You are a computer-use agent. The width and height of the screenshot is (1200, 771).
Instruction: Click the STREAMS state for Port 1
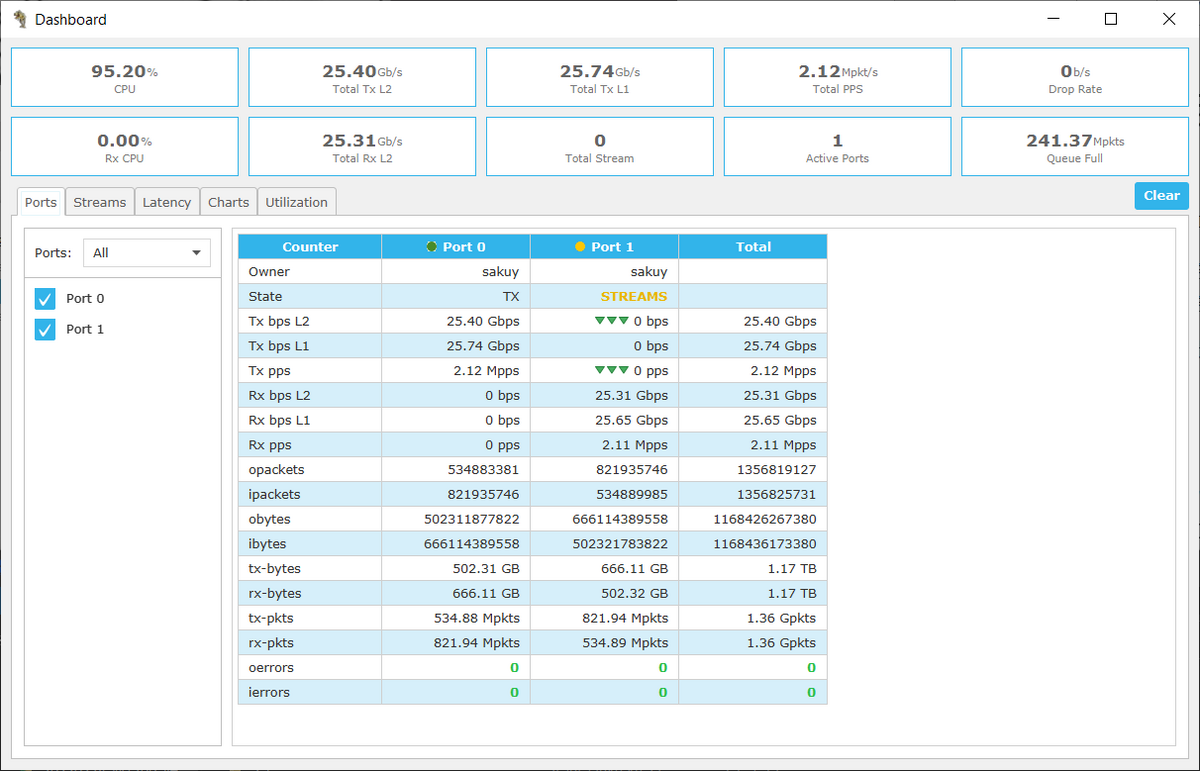pos(633,296)
